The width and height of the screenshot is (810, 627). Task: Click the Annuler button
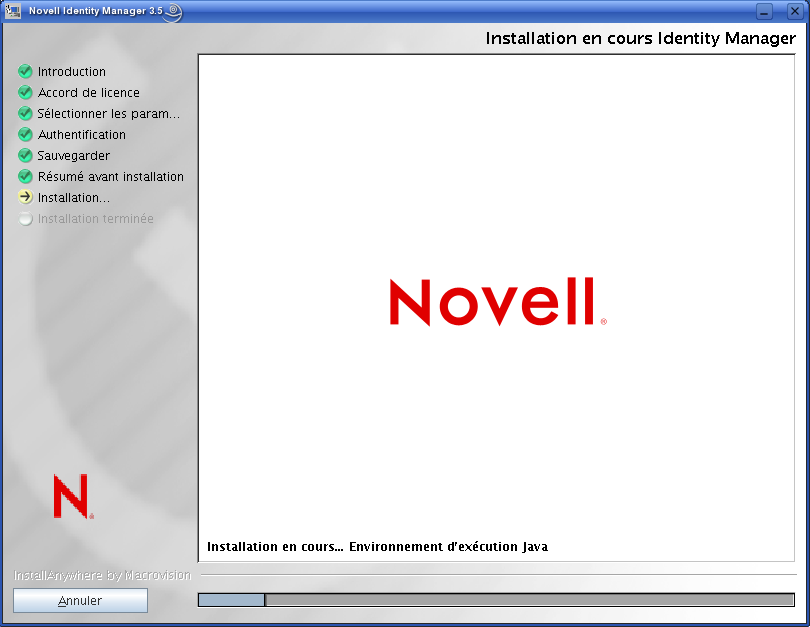80,600
